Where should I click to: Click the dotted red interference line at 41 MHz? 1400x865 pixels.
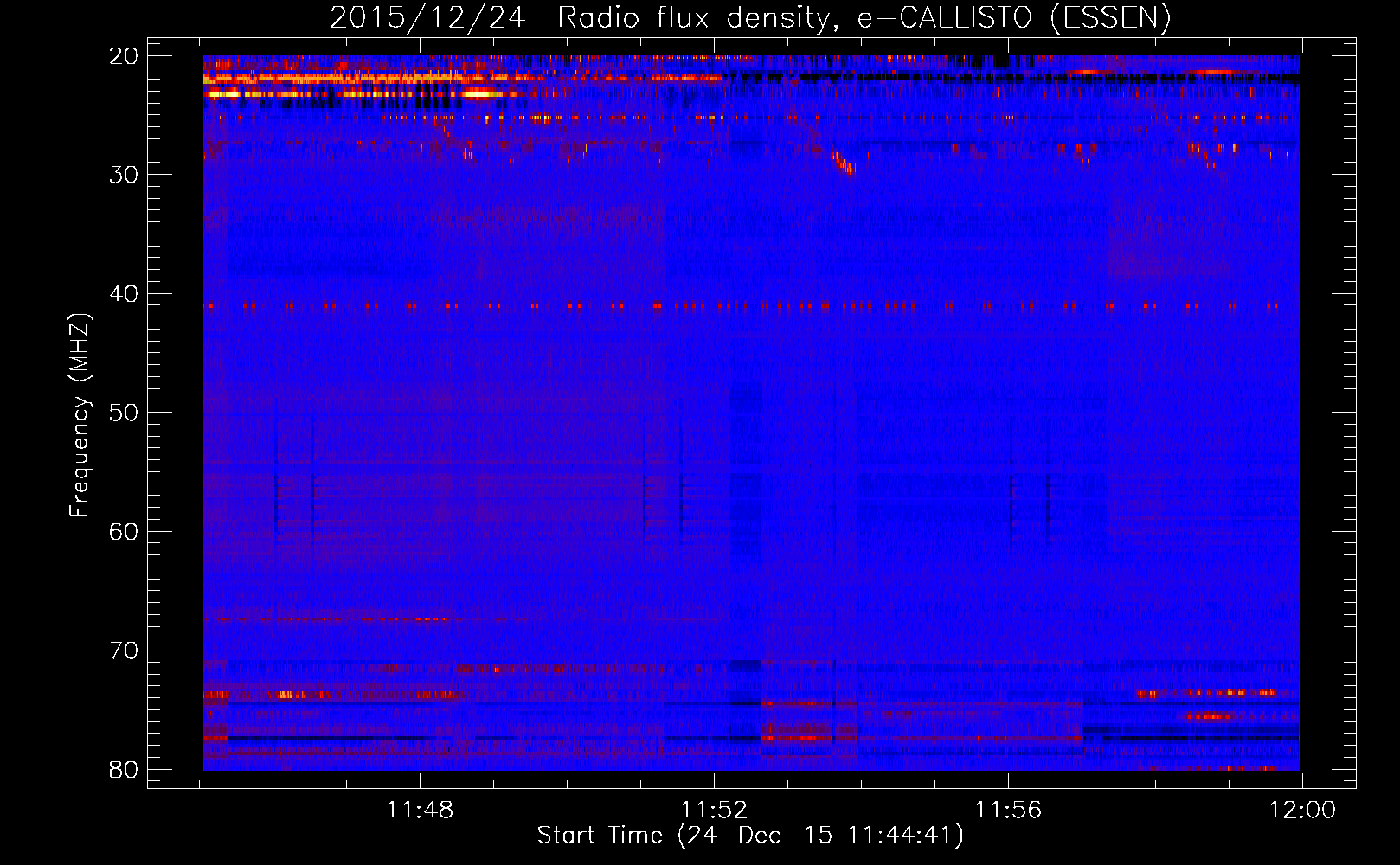(x=742, y=305)
